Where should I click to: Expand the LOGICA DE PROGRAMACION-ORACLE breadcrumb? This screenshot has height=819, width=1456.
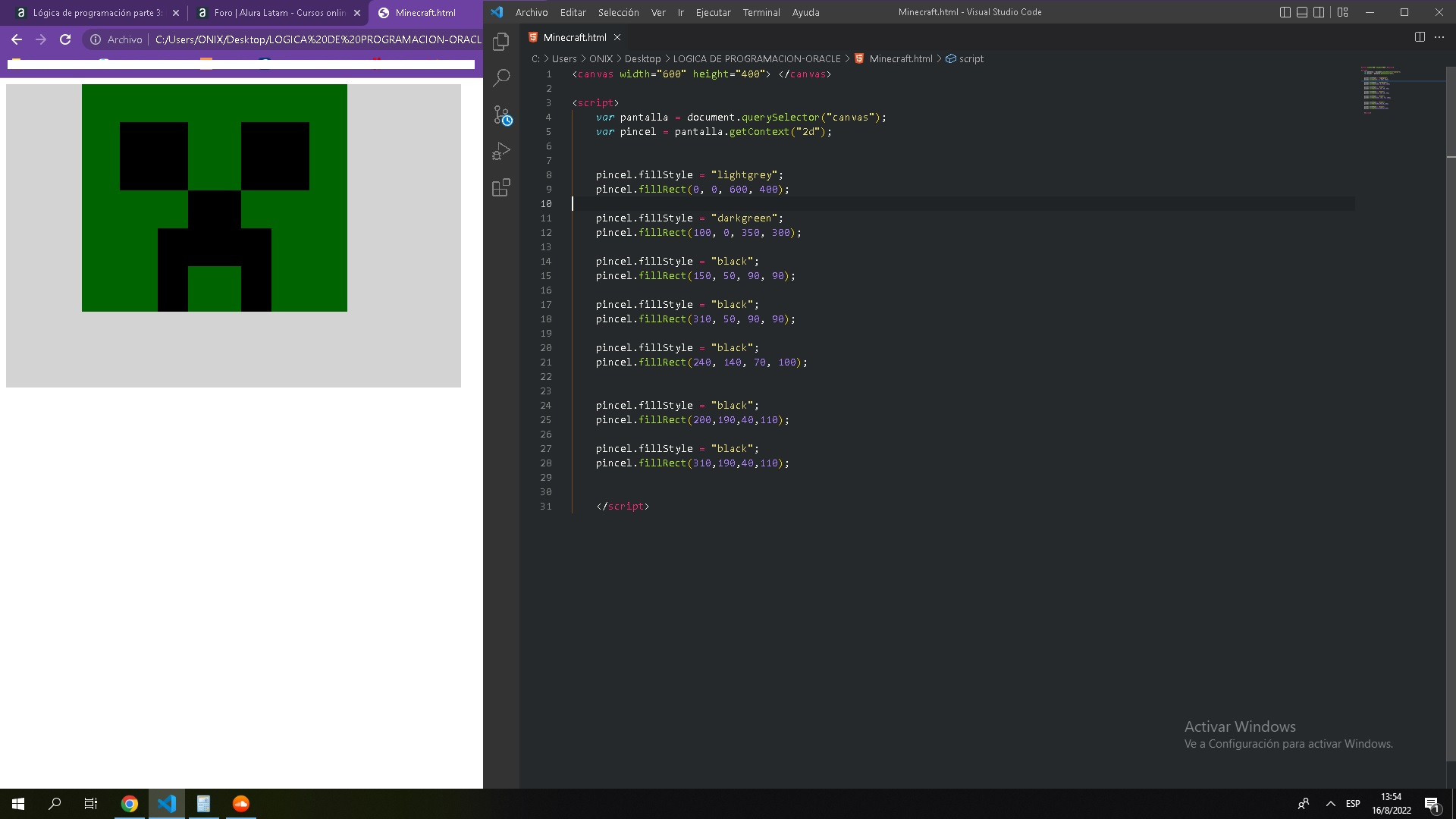coord(757,58)
